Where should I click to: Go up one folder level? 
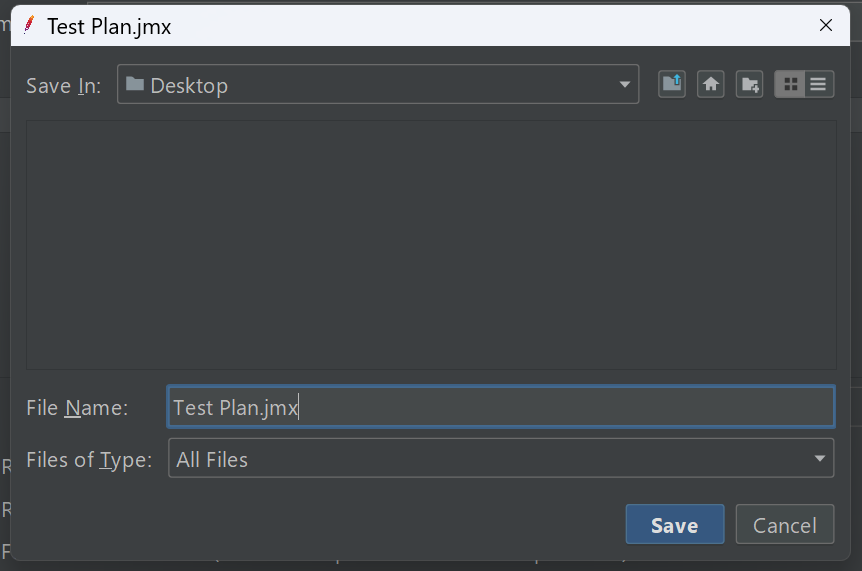[672, 84]
